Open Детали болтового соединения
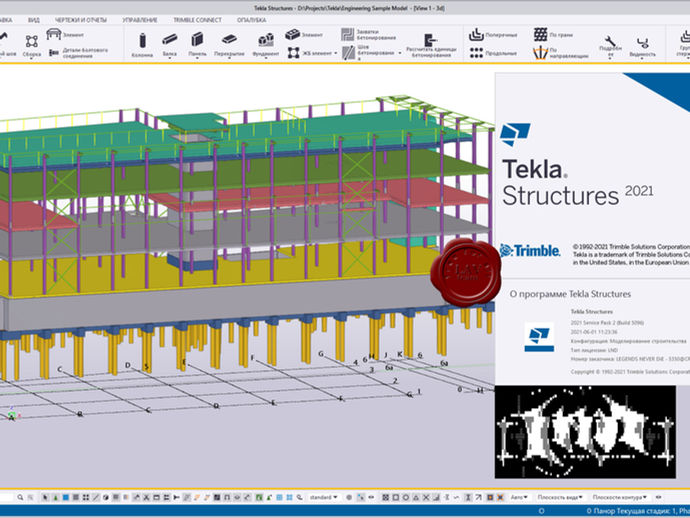Screen dimensions: 690x518 point(78,53)
